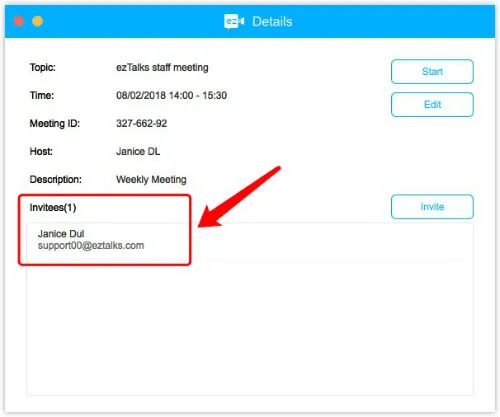Minimize window using yellow button
The width and height of the screenshot is (500, 417).
pyautogui.click(x=37, y=21)
